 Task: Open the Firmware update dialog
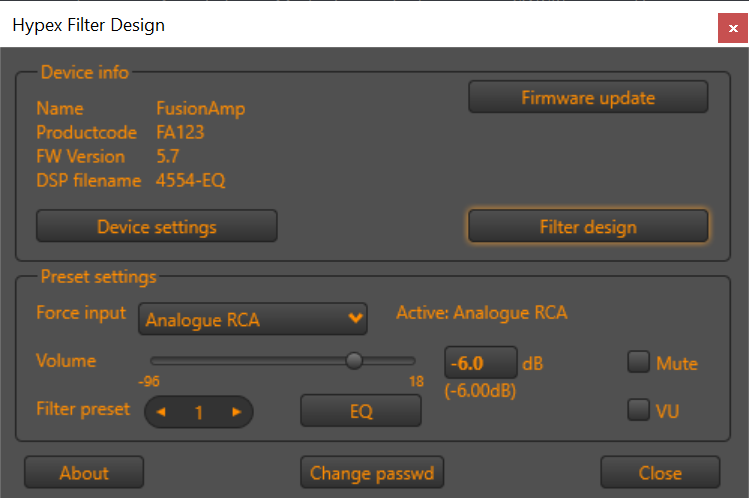pos(588,97)
